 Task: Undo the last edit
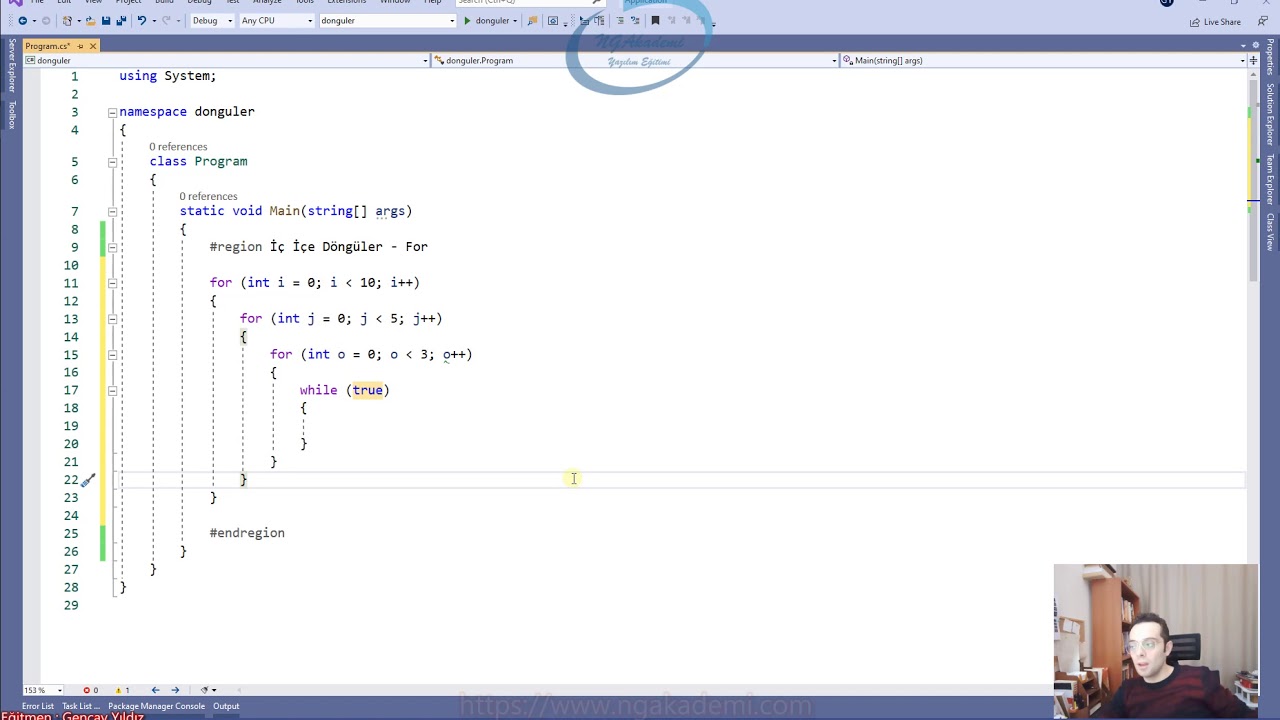coord(141,21)
